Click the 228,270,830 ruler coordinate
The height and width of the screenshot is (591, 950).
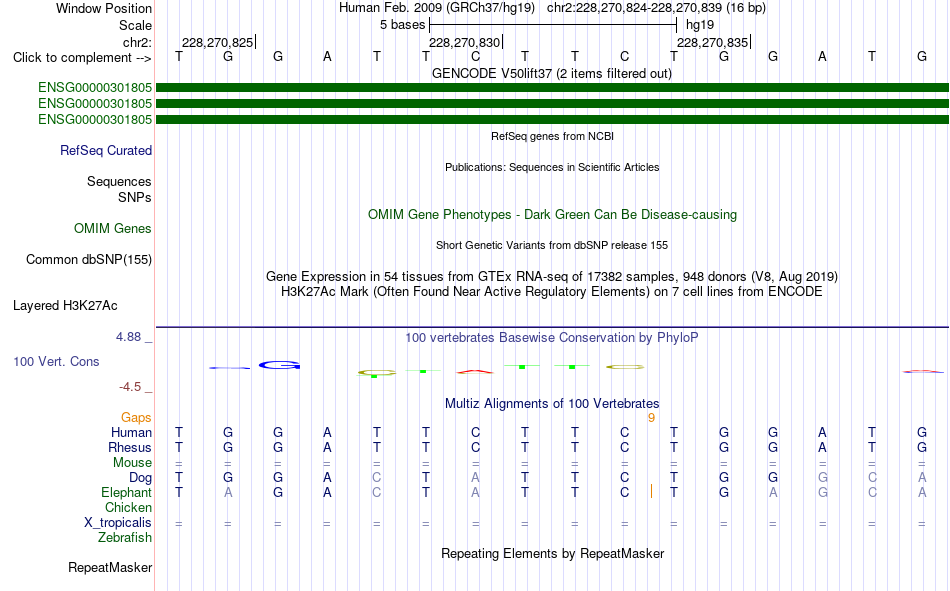465,42
